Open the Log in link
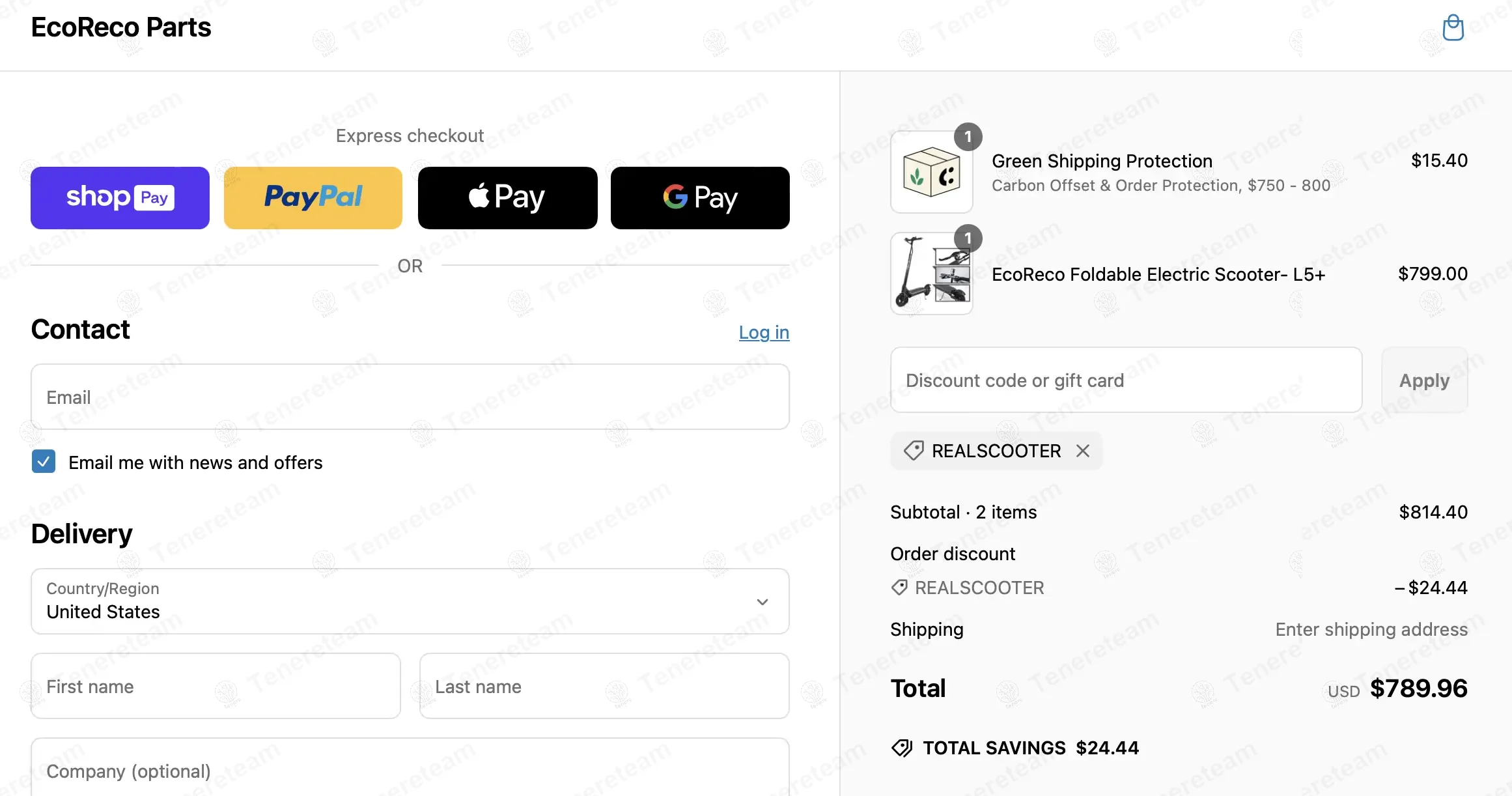Screen dimensions: 1512x796 click(764, 332)
